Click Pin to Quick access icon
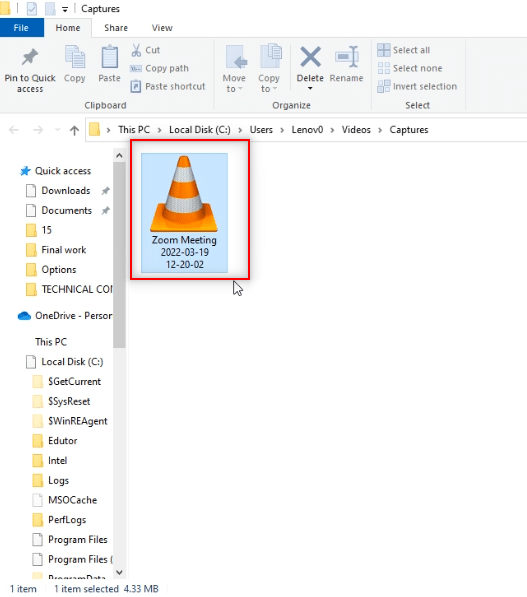Viewport: 527px width, 597px height. click(30, 57)
